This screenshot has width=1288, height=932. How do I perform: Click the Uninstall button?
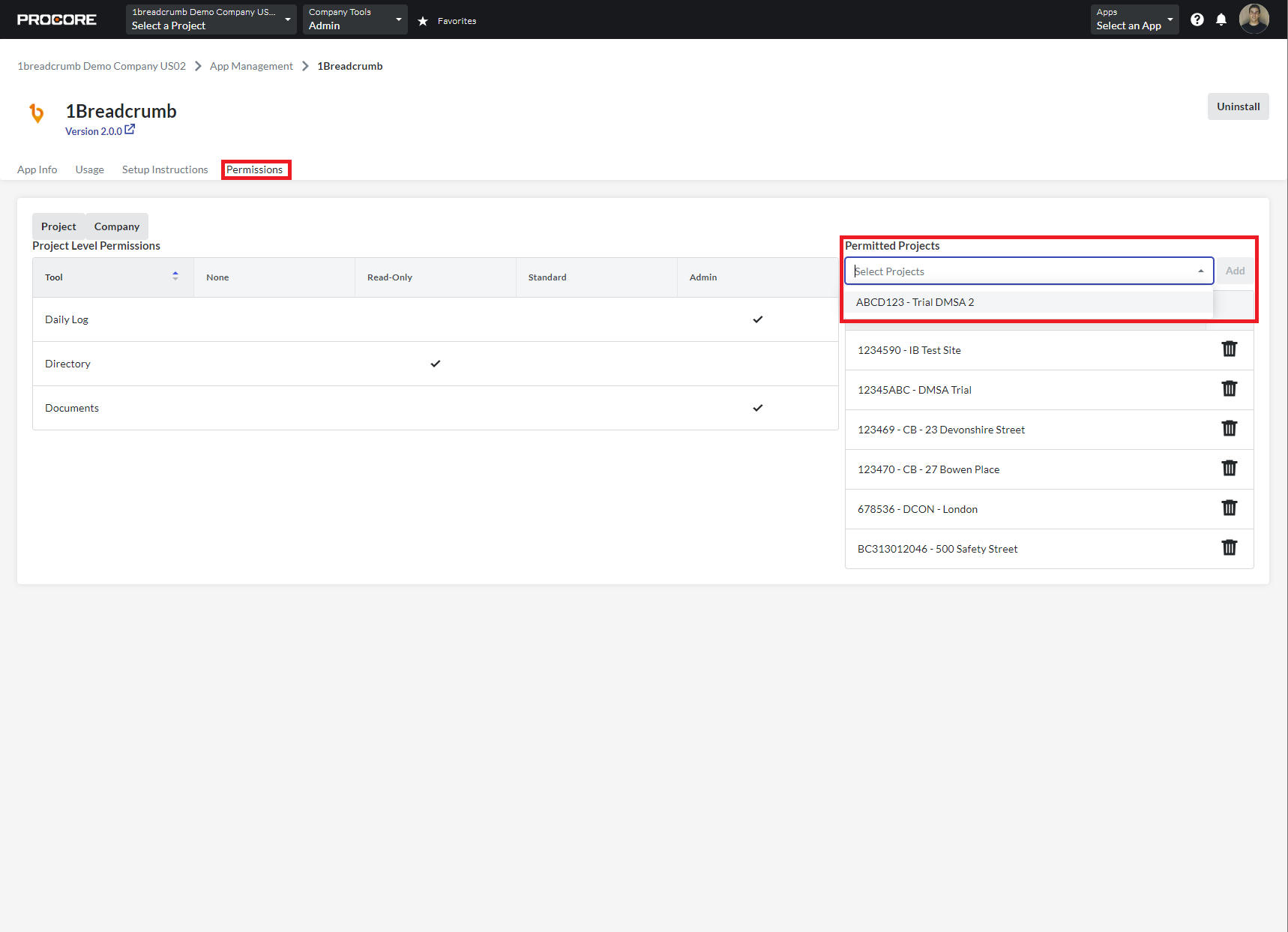[1237, 106]
